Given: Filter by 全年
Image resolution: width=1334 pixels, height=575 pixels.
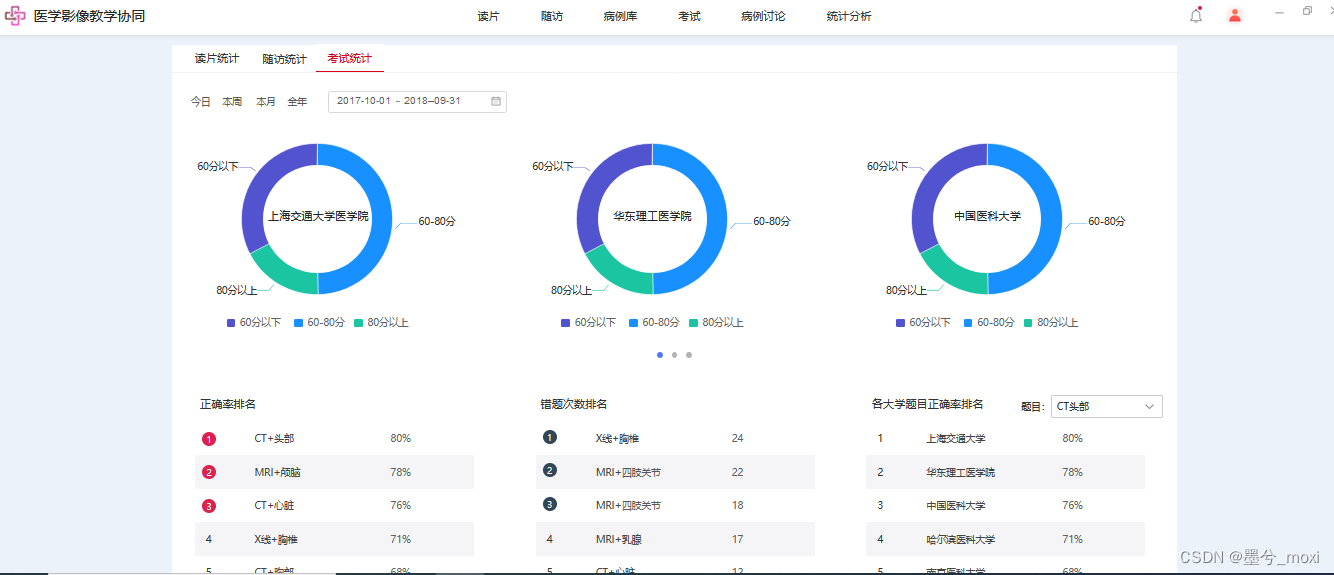Looking at the screenshot, I should tap(298, 102).
